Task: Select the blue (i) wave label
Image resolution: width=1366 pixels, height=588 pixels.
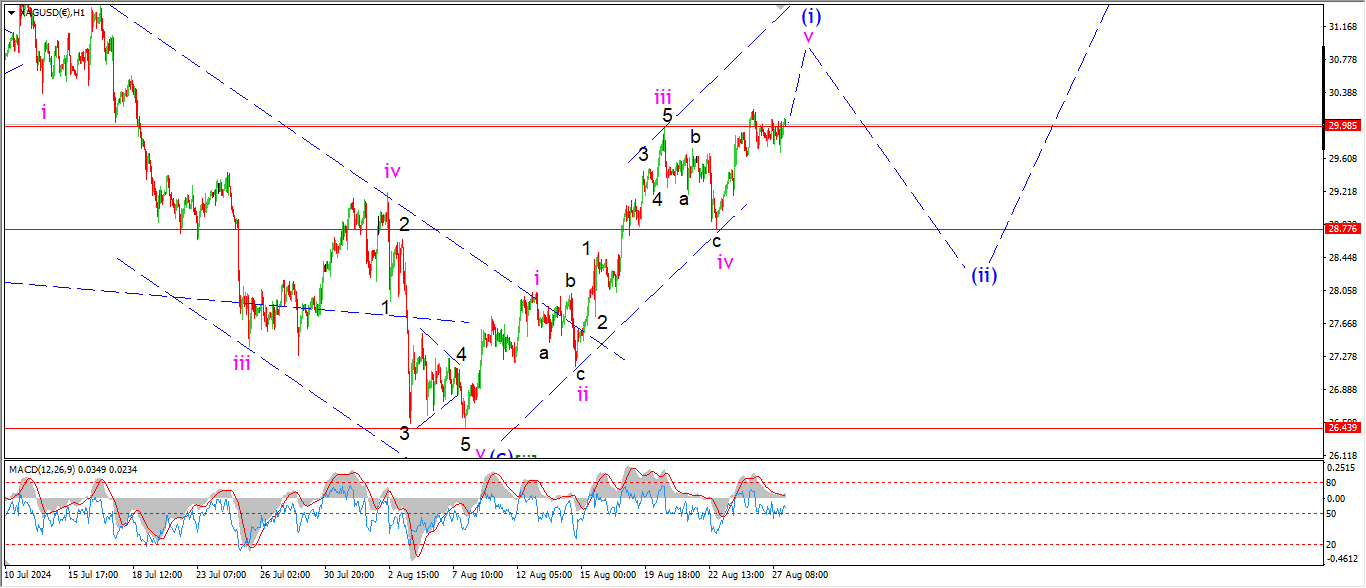Action: point(811,15)
